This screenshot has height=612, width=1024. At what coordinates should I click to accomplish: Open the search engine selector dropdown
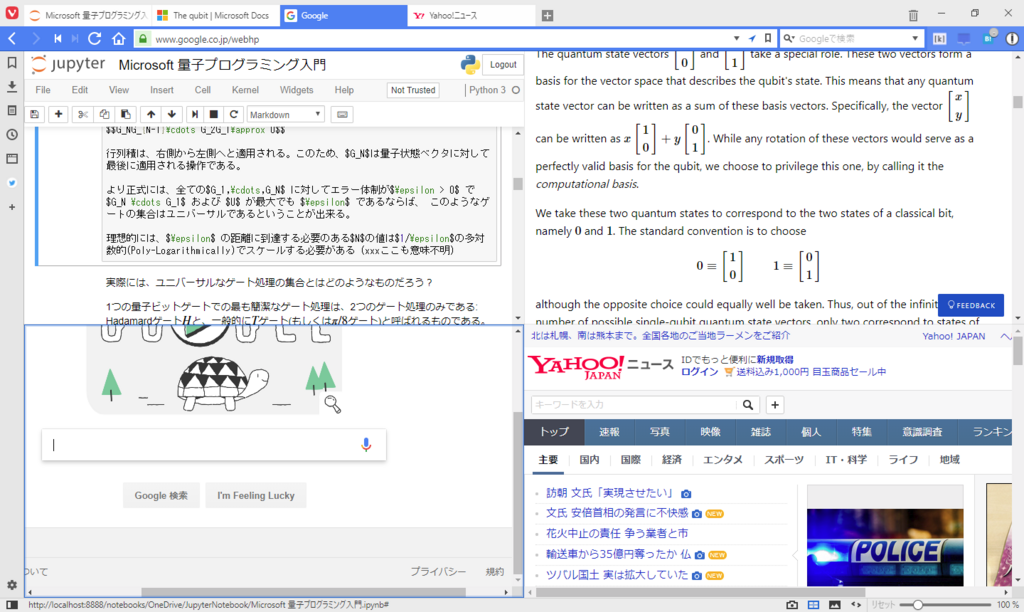[789, 39]
